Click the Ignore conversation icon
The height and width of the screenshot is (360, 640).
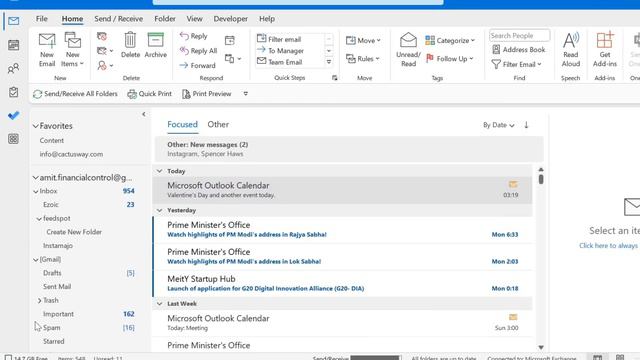click(x=102, y=36)
